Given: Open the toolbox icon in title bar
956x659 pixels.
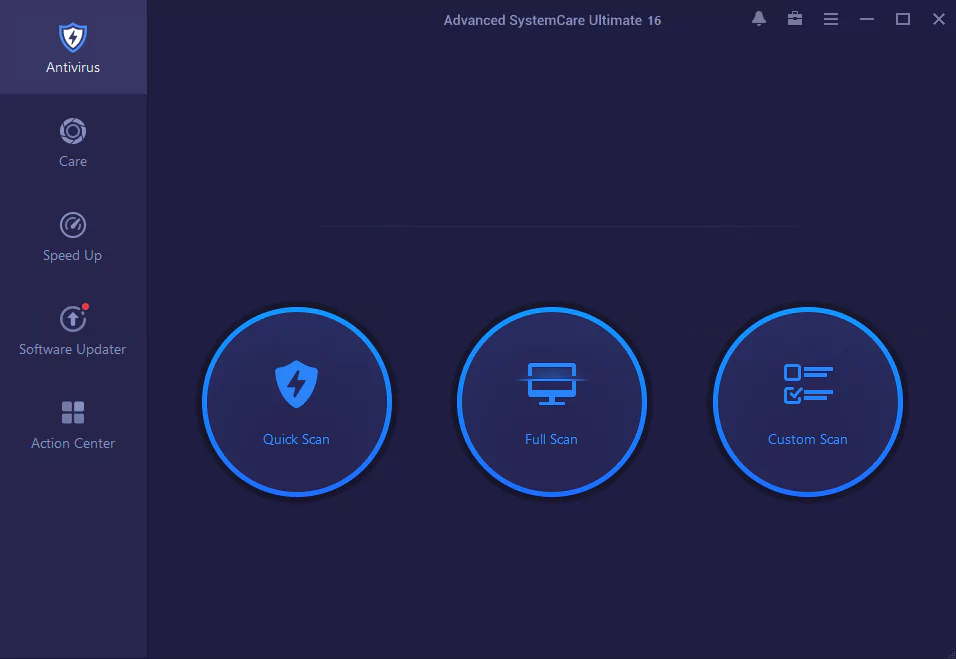Looking at the screenshot, I should coord(794,18).
